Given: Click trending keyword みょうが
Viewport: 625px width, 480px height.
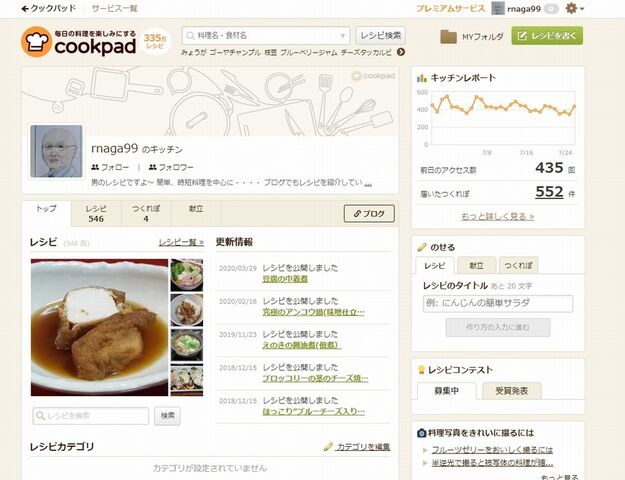Looking at the screenshot, I should [193, 52].
